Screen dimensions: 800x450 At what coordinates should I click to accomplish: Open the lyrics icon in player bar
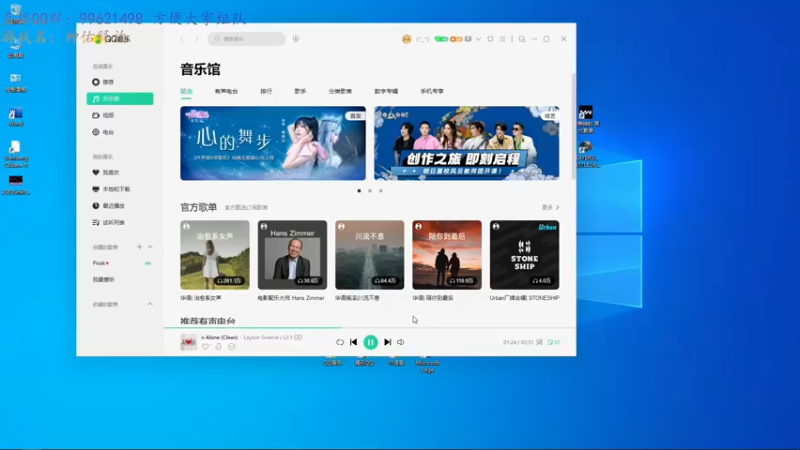[x=539, y=342]
